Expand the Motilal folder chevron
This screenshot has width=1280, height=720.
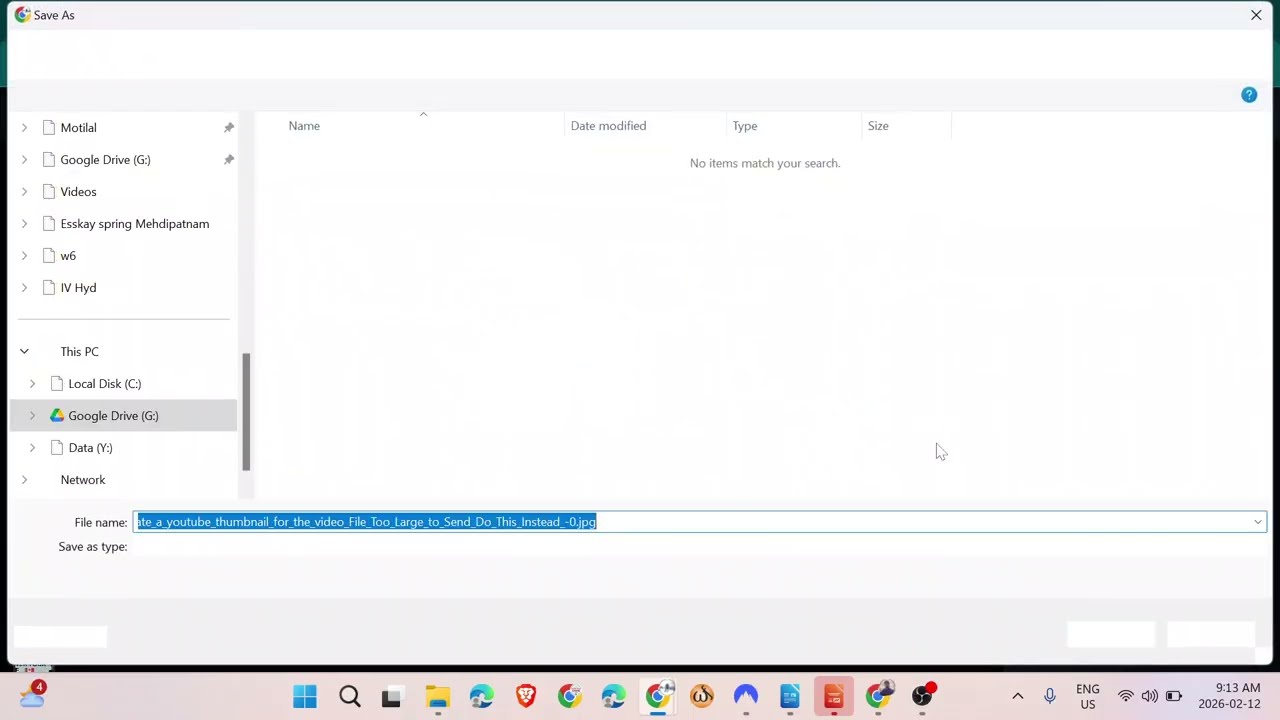click(x=24, y=128)
